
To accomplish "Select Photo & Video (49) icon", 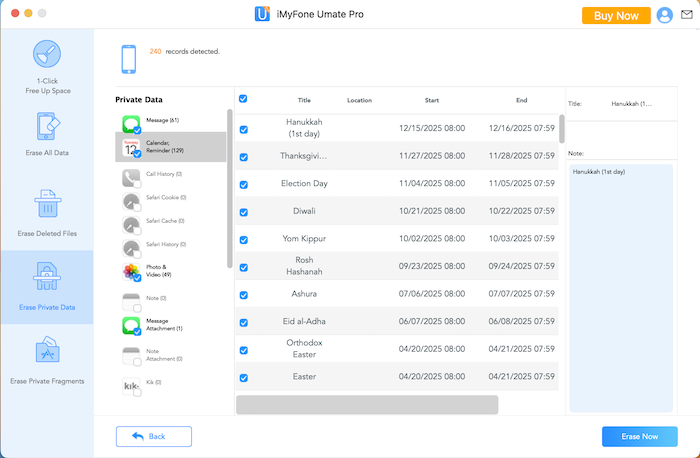I will (131, 272).
